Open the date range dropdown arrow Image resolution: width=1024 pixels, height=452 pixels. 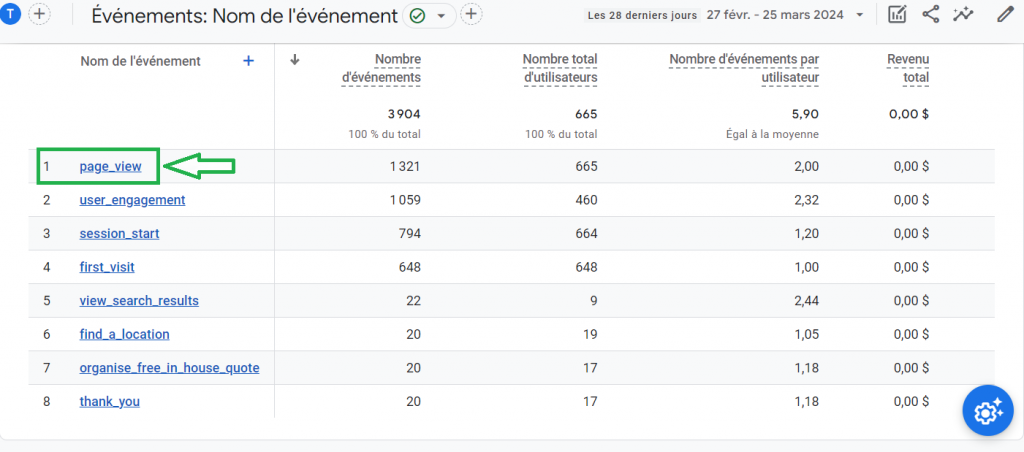coord(859,14)
